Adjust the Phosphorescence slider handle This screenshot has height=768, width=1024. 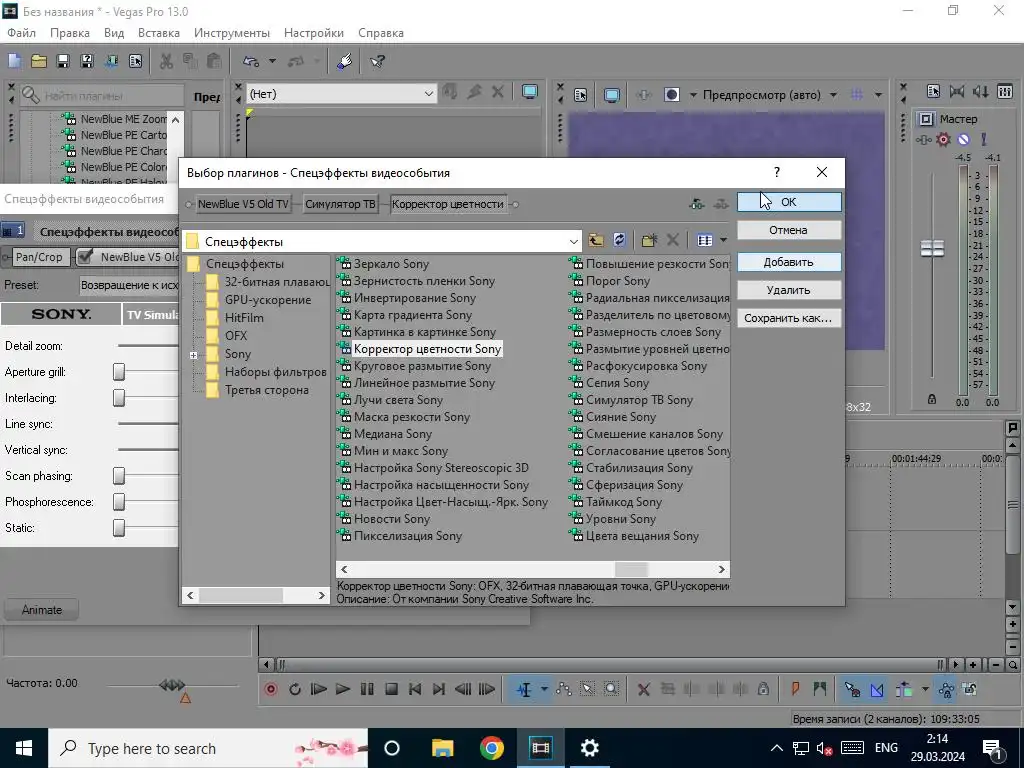pos(119,502)
